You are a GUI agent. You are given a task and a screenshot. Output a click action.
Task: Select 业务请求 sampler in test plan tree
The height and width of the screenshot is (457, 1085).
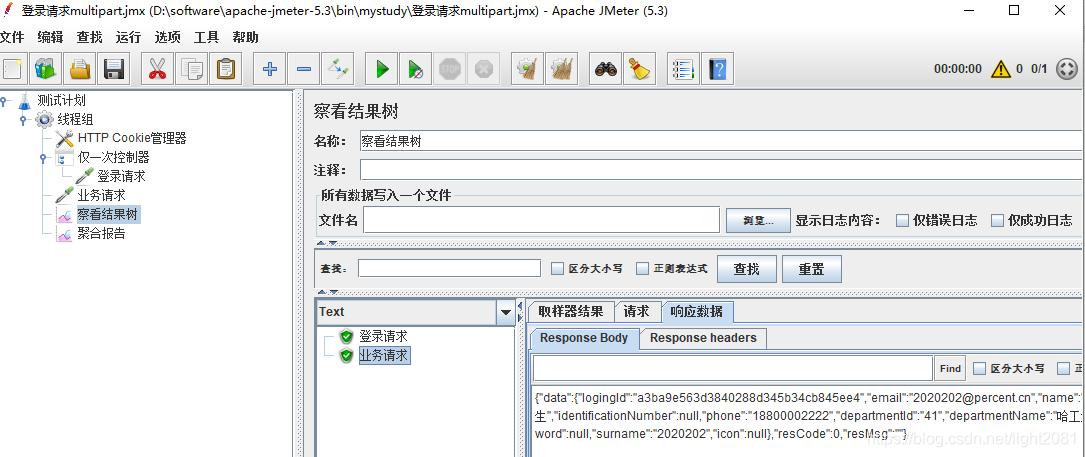click(x=101, y=195)
